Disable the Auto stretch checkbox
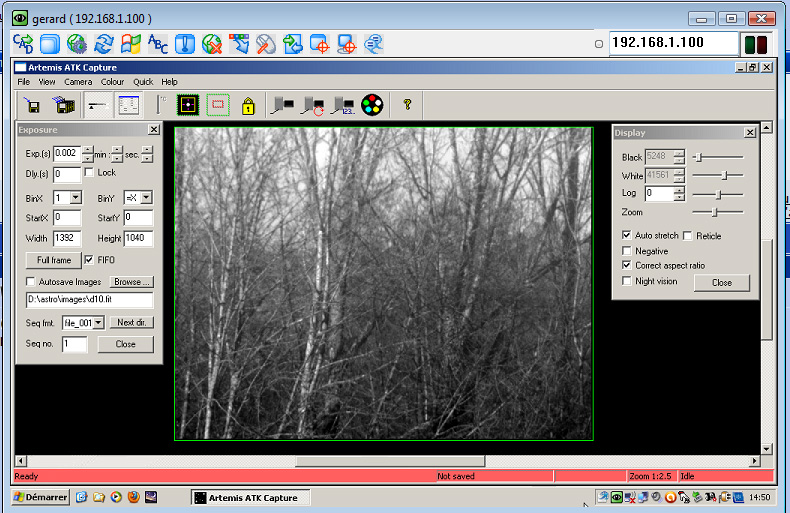This screenshot has height=513, width=790. click(x=627, y=235)
